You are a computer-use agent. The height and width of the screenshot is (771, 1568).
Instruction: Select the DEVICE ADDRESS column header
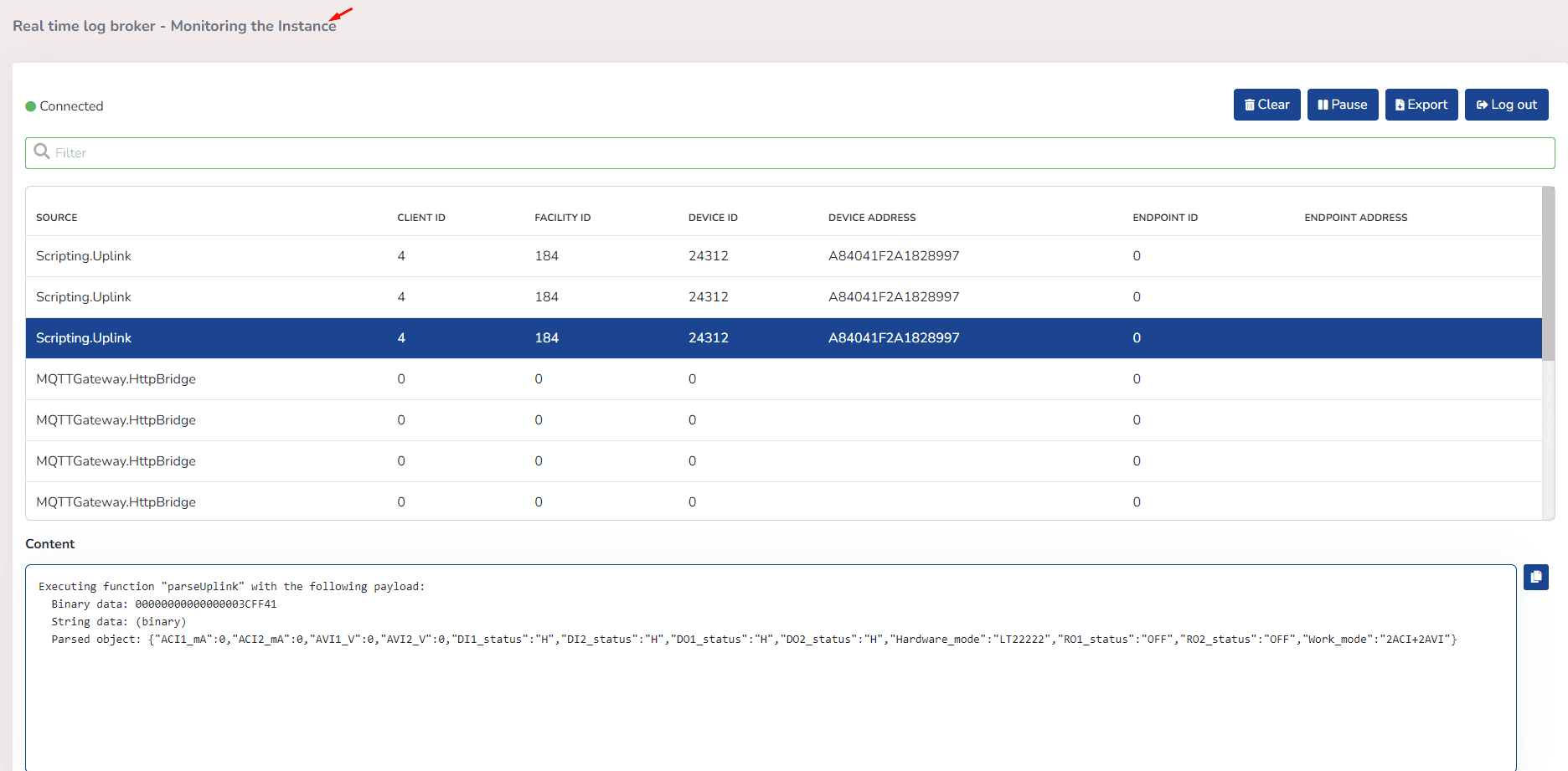872,218
